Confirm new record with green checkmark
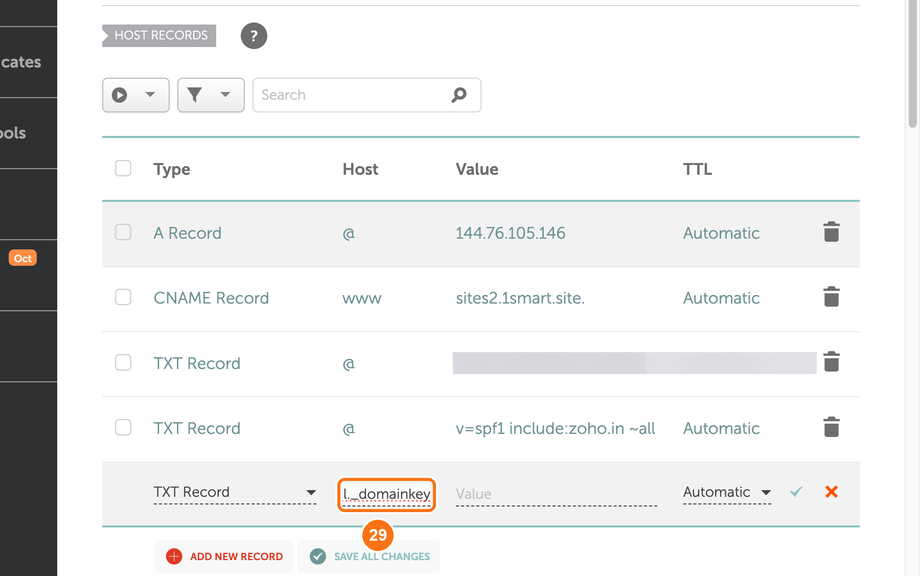920x576 pixels. pos(796,492)
